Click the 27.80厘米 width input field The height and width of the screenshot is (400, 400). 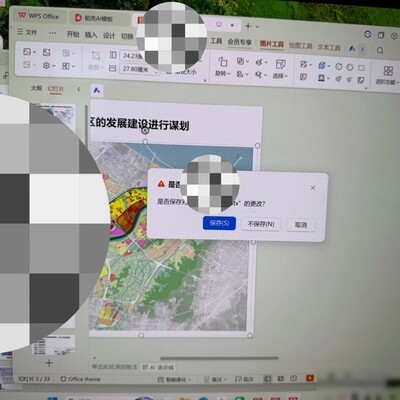[x=139, y=69]
